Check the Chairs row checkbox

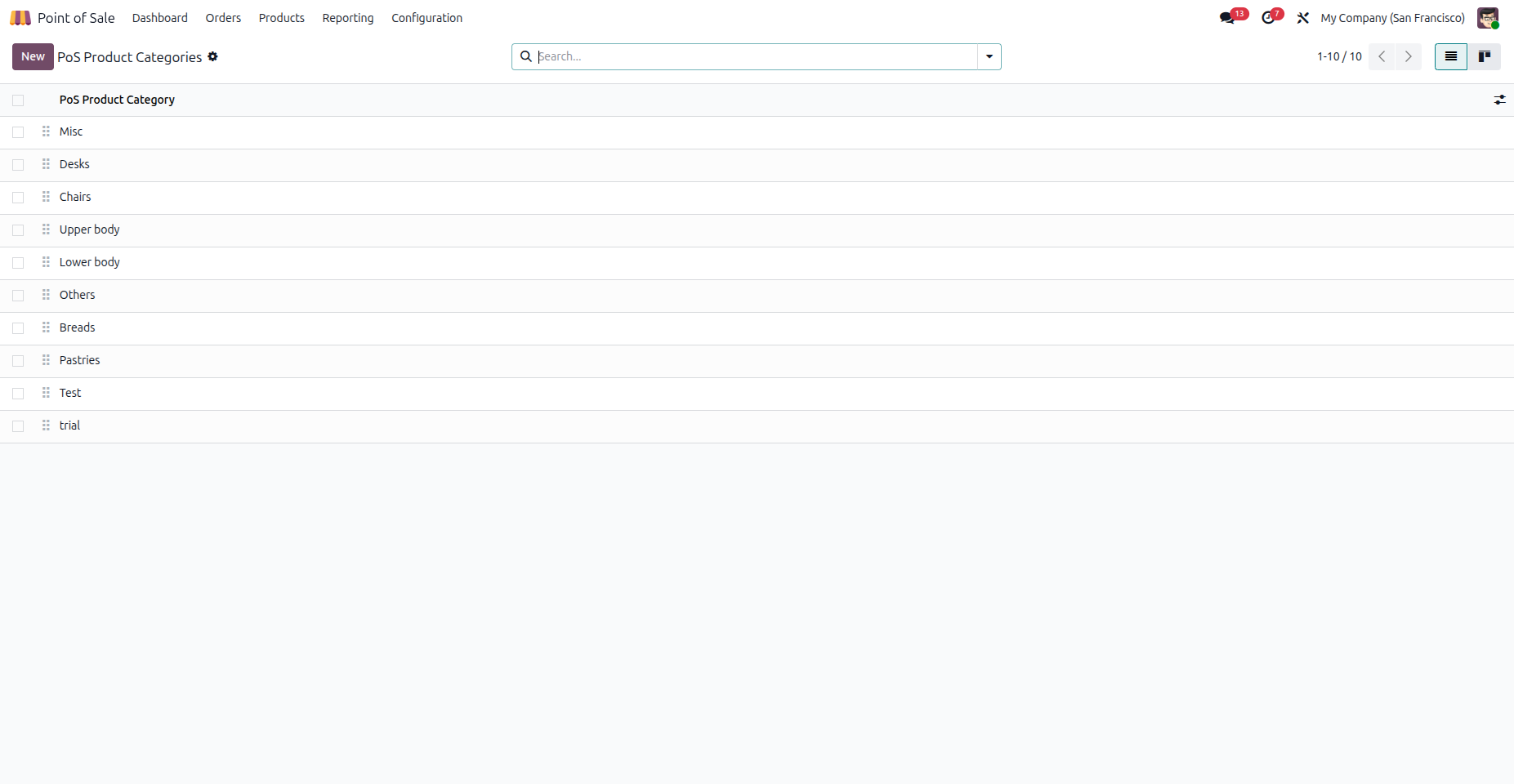(18, 198)
